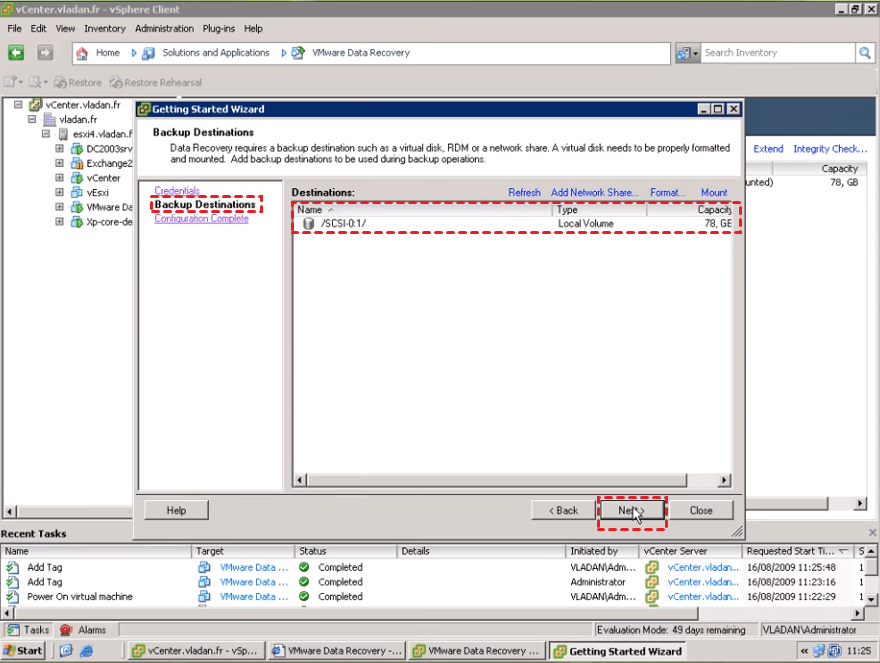Click the Next button

632,510
